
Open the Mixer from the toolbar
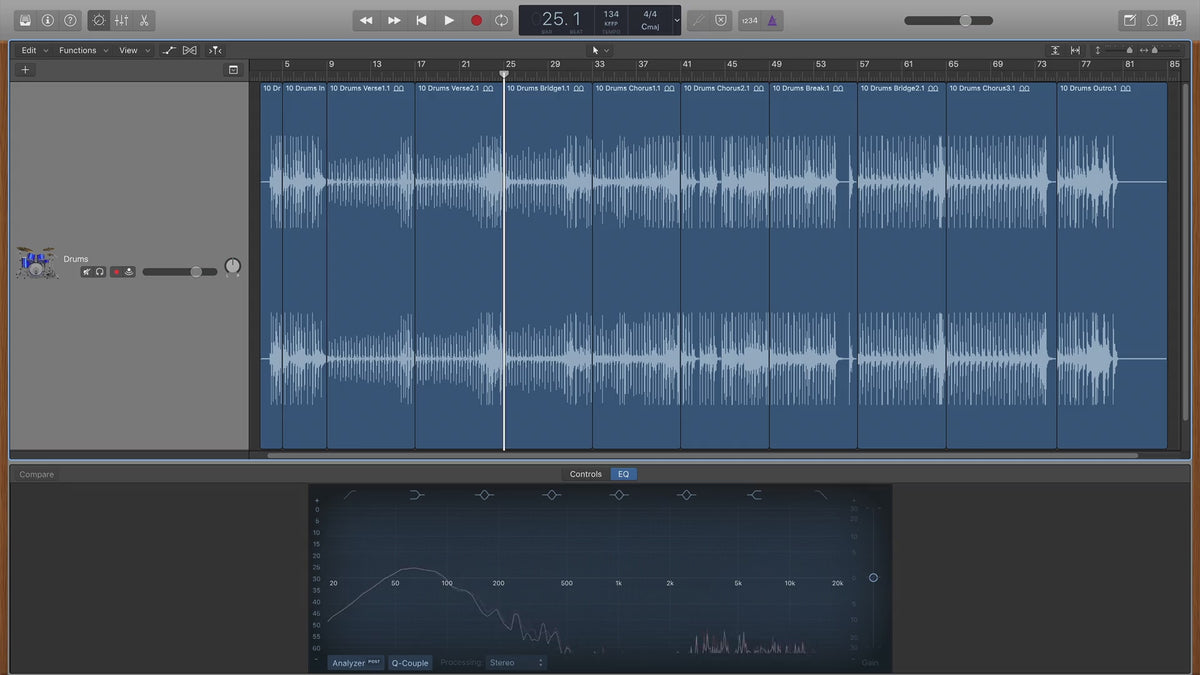[121, 20]
